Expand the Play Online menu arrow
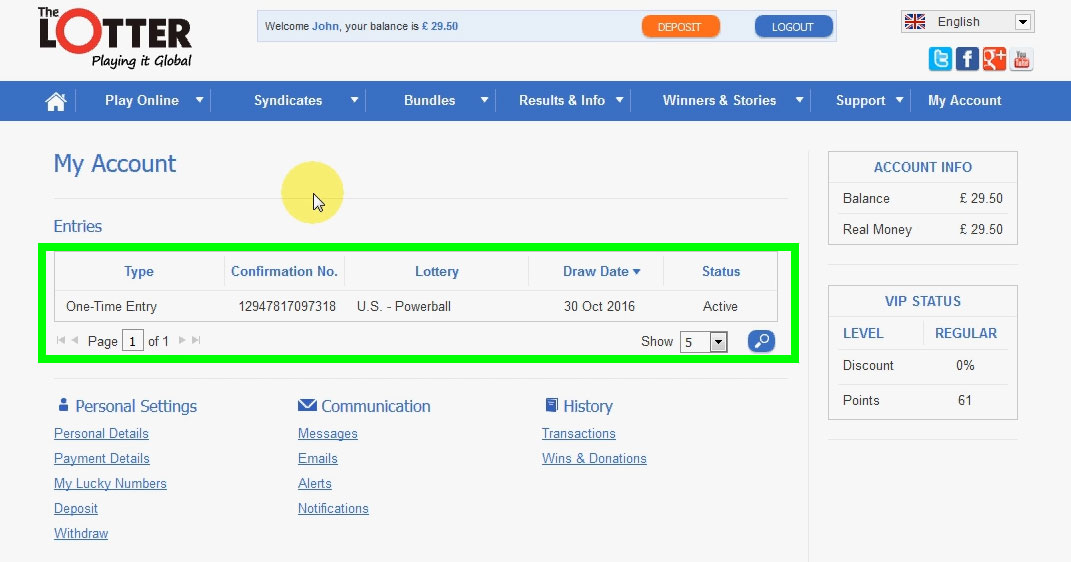Screen dimensions: 1071x562 click(200, 100)
